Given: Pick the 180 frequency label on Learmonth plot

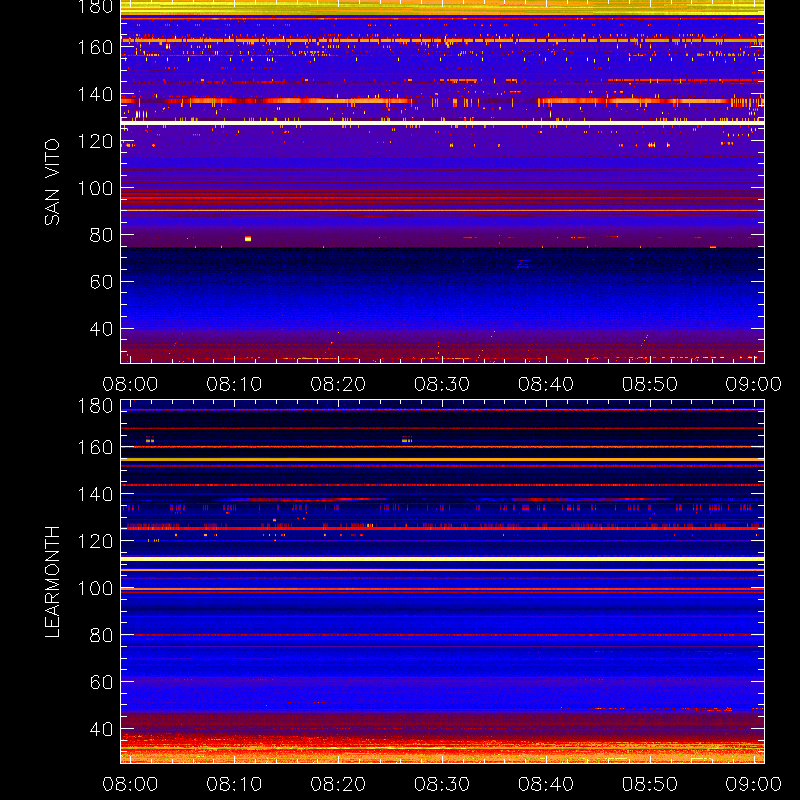Looking at the screenshot, I should 95,406.
